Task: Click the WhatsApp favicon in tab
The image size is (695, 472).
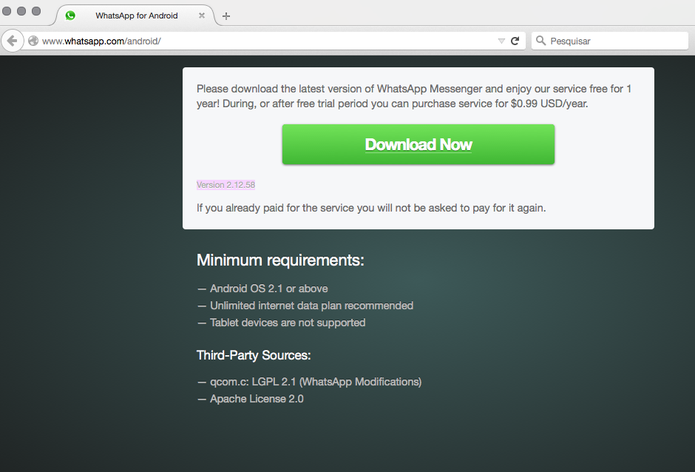Action: click(70, 16)
